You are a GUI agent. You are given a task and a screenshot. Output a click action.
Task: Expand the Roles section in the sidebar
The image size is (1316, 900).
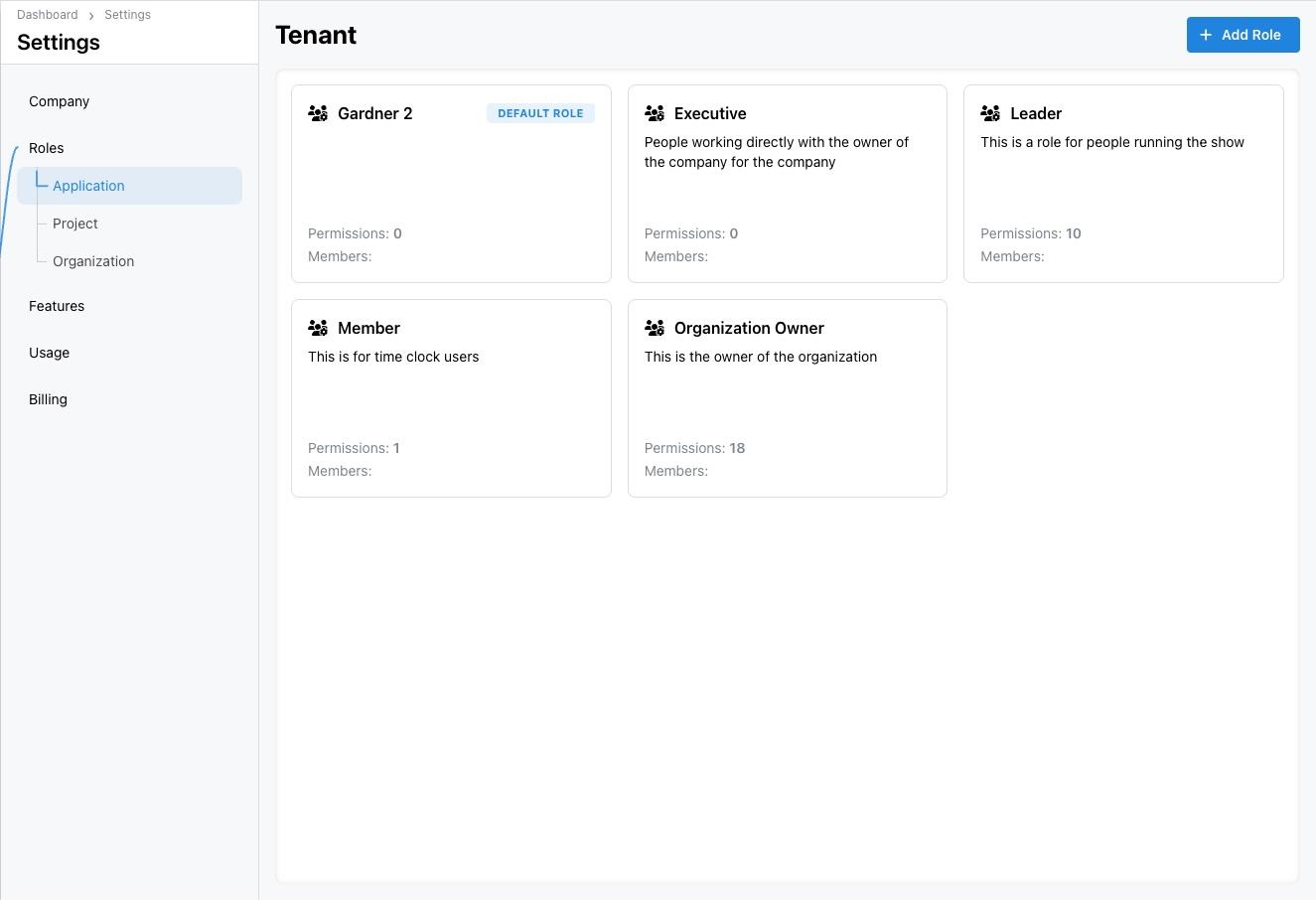tap(46, 147)
